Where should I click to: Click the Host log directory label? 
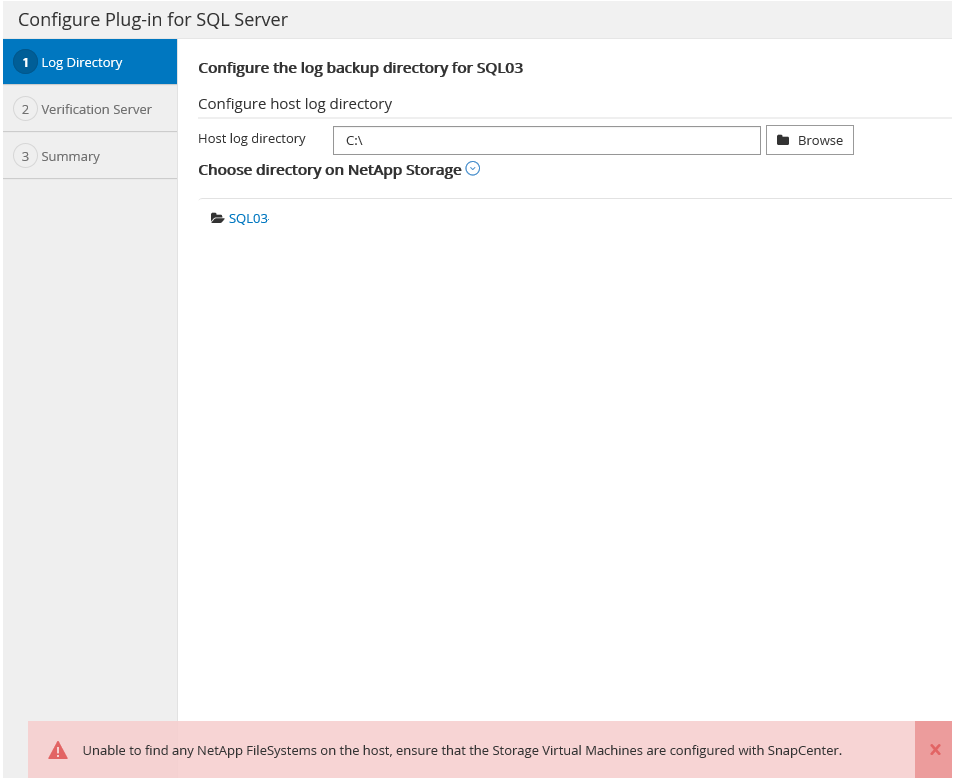click(x=252, y=139)
